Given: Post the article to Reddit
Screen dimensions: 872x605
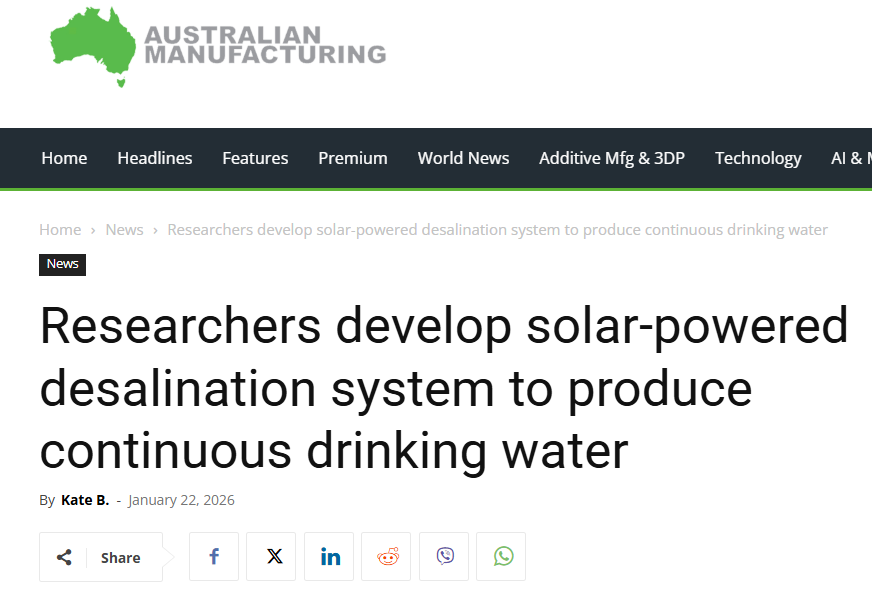Looking at the screenshot, I should tap(386, 556).
